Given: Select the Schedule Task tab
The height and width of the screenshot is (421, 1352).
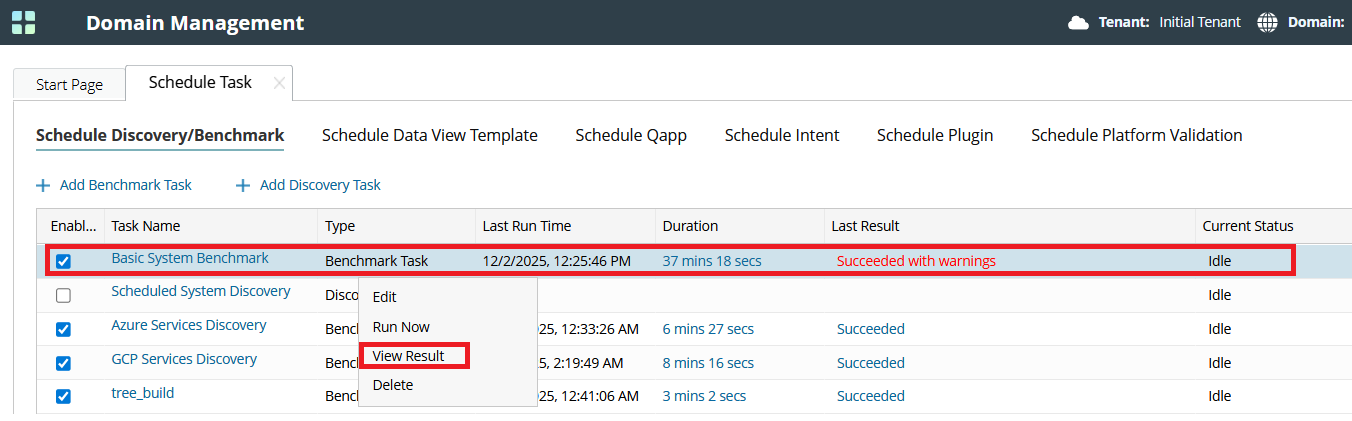Looking at the screenshot, I should 200,82.
